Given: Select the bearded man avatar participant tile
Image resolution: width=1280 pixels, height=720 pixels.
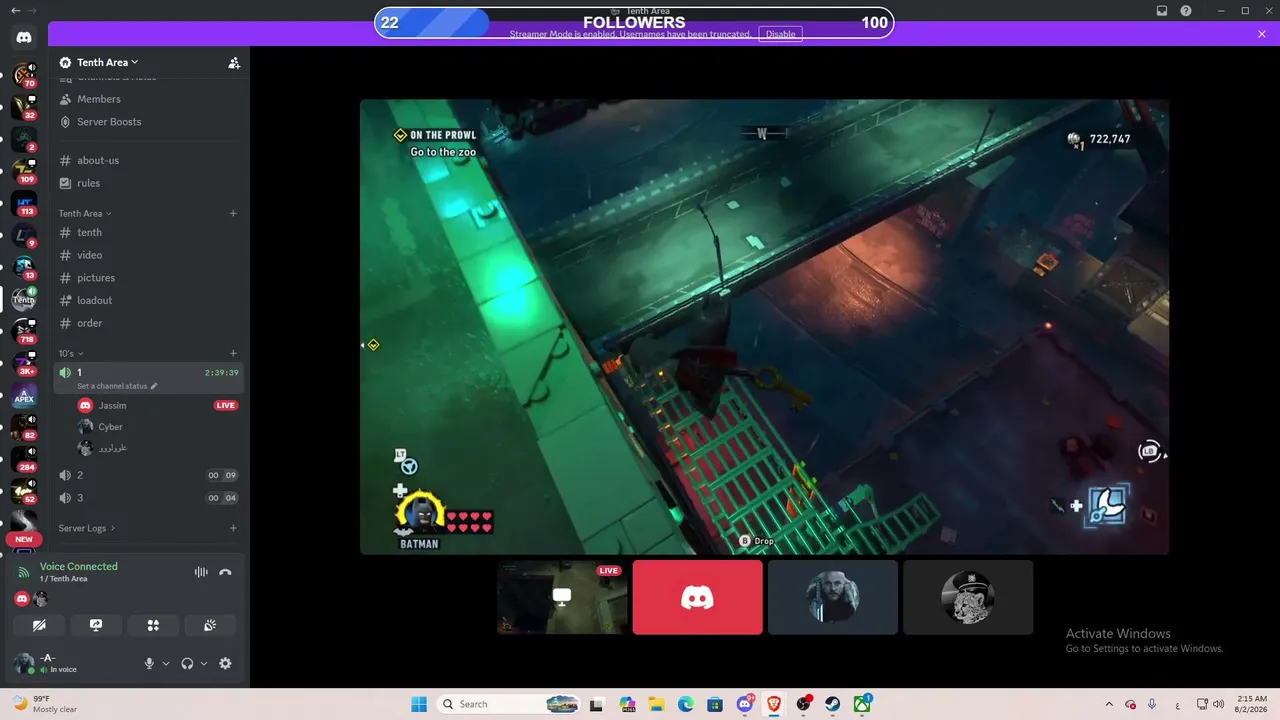Looking at the screenshot, I should 833,597.
